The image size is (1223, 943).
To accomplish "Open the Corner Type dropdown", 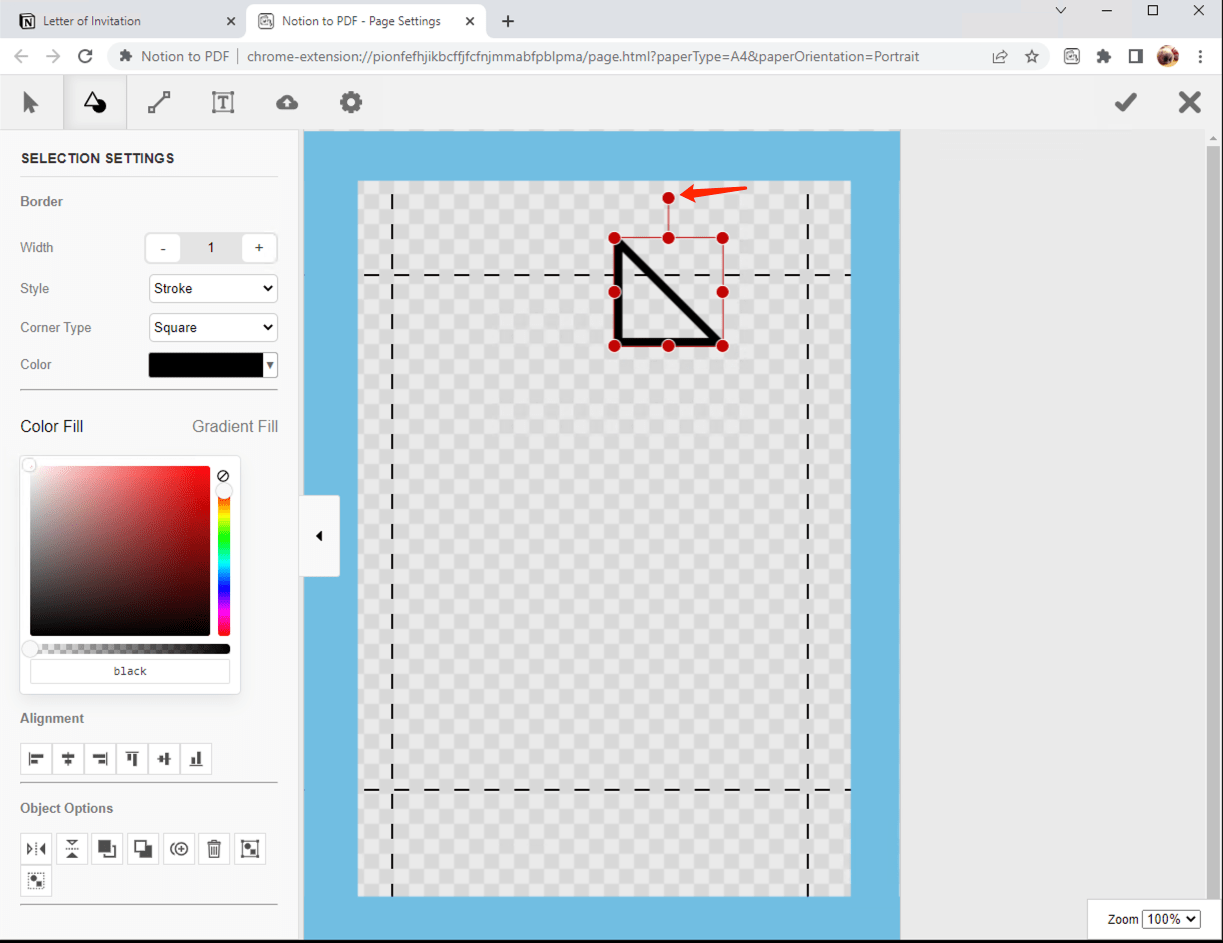I will tap(213, 327).
